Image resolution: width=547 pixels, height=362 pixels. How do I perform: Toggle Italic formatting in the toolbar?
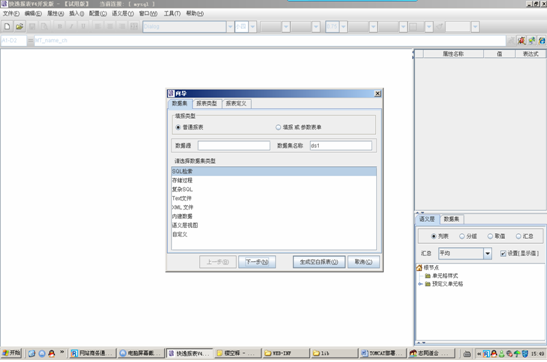coord(72,27)
